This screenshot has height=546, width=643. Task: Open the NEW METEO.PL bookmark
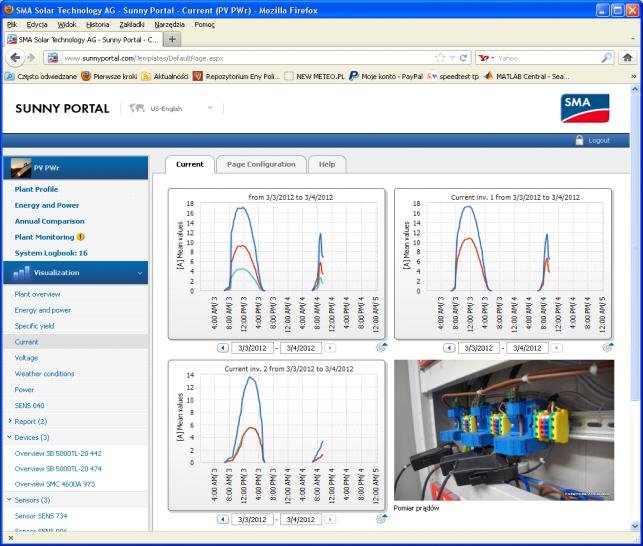(x=315, y=76)
